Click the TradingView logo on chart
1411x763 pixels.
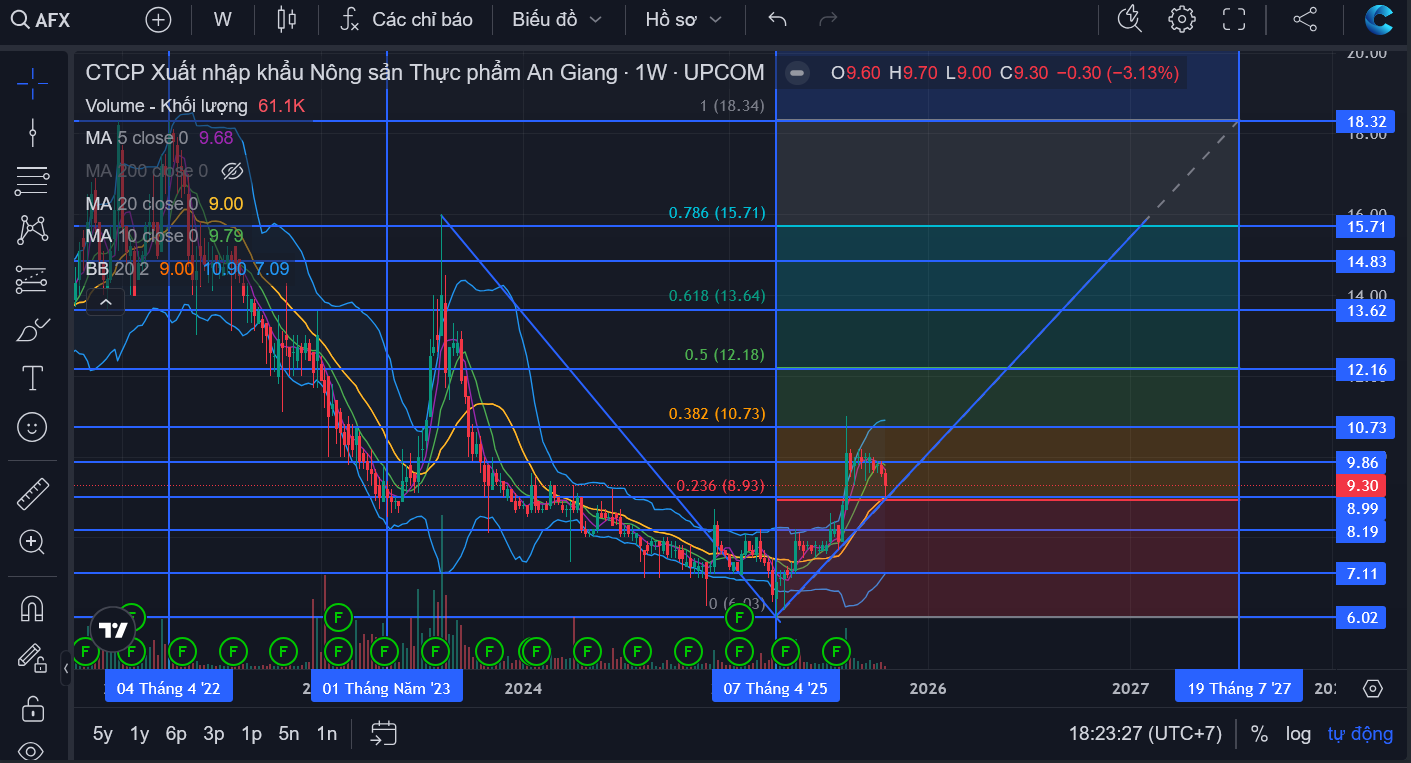[x=113, y=630]
